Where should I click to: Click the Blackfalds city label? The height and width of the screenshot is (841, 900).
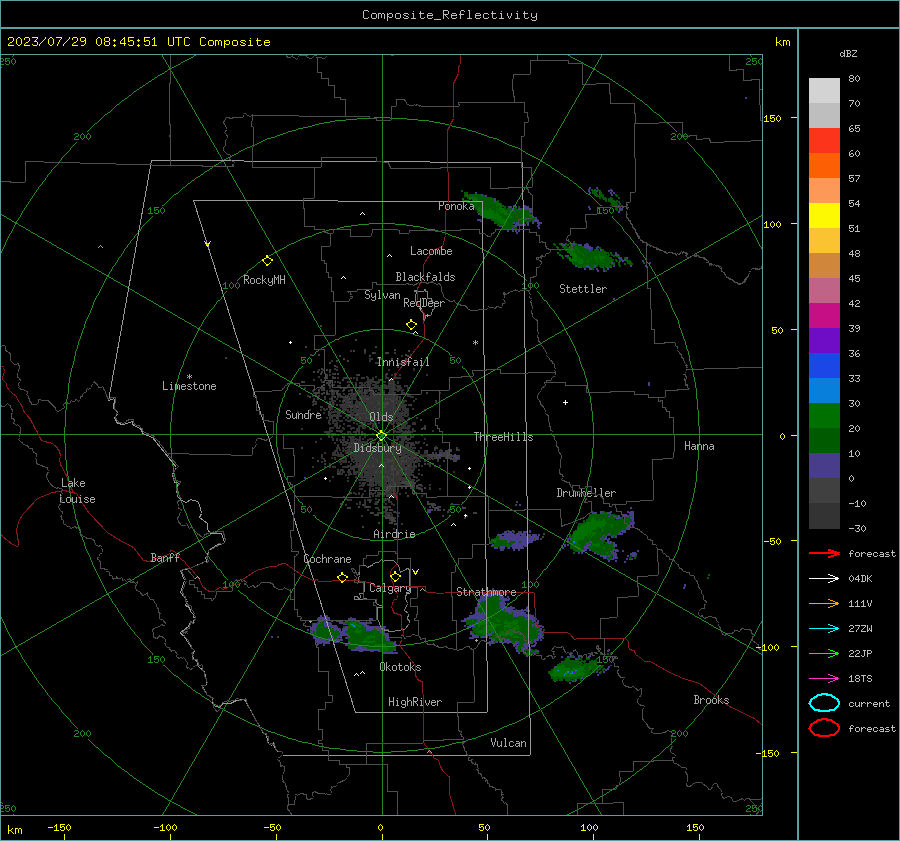pyautogui.click(x=425, y=277)
